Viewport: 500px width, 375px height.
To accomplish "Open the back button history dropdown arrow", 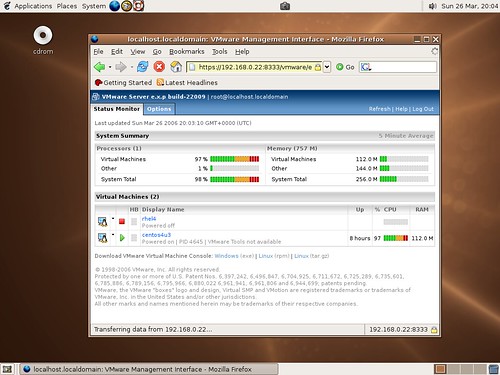I will pos(110,67).
